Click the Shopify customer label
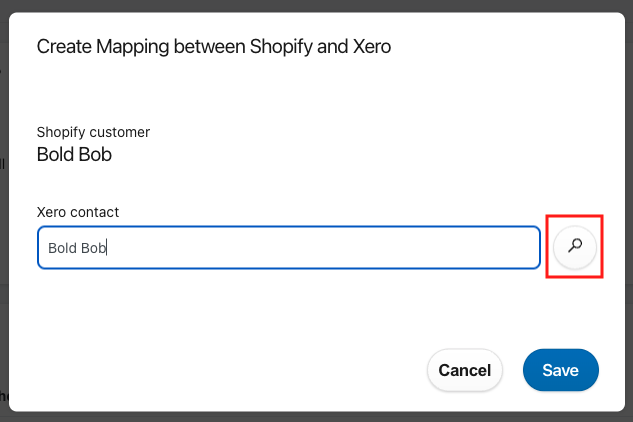 (93, 132)
